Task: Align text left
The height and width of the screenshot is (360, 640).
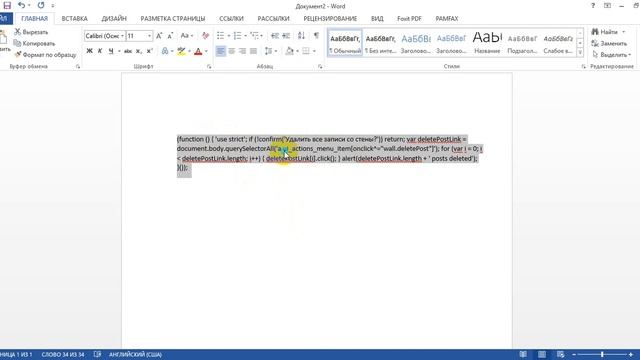Action: [220, 51]
